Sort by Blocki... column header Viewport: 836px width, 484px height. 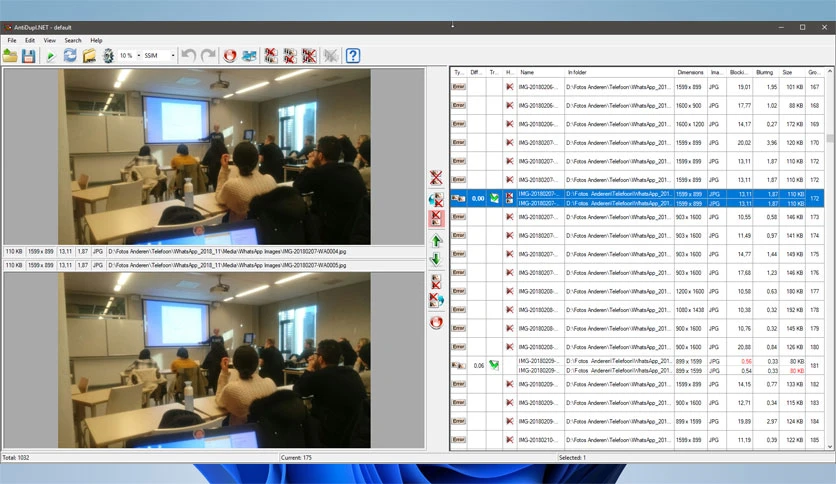[x=739, y=72]
